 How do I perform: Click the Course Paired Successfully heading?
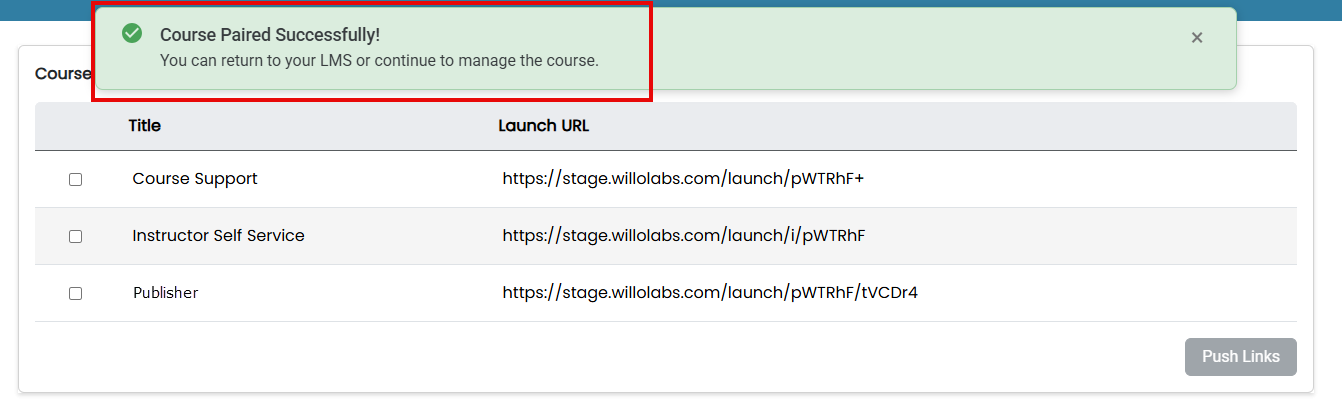(x=270, y=35)
